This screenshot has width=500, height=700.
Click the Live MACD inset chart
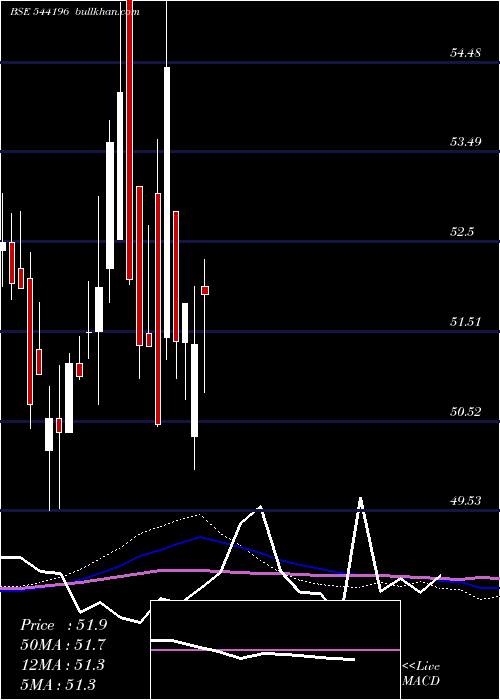click(275, 650)
